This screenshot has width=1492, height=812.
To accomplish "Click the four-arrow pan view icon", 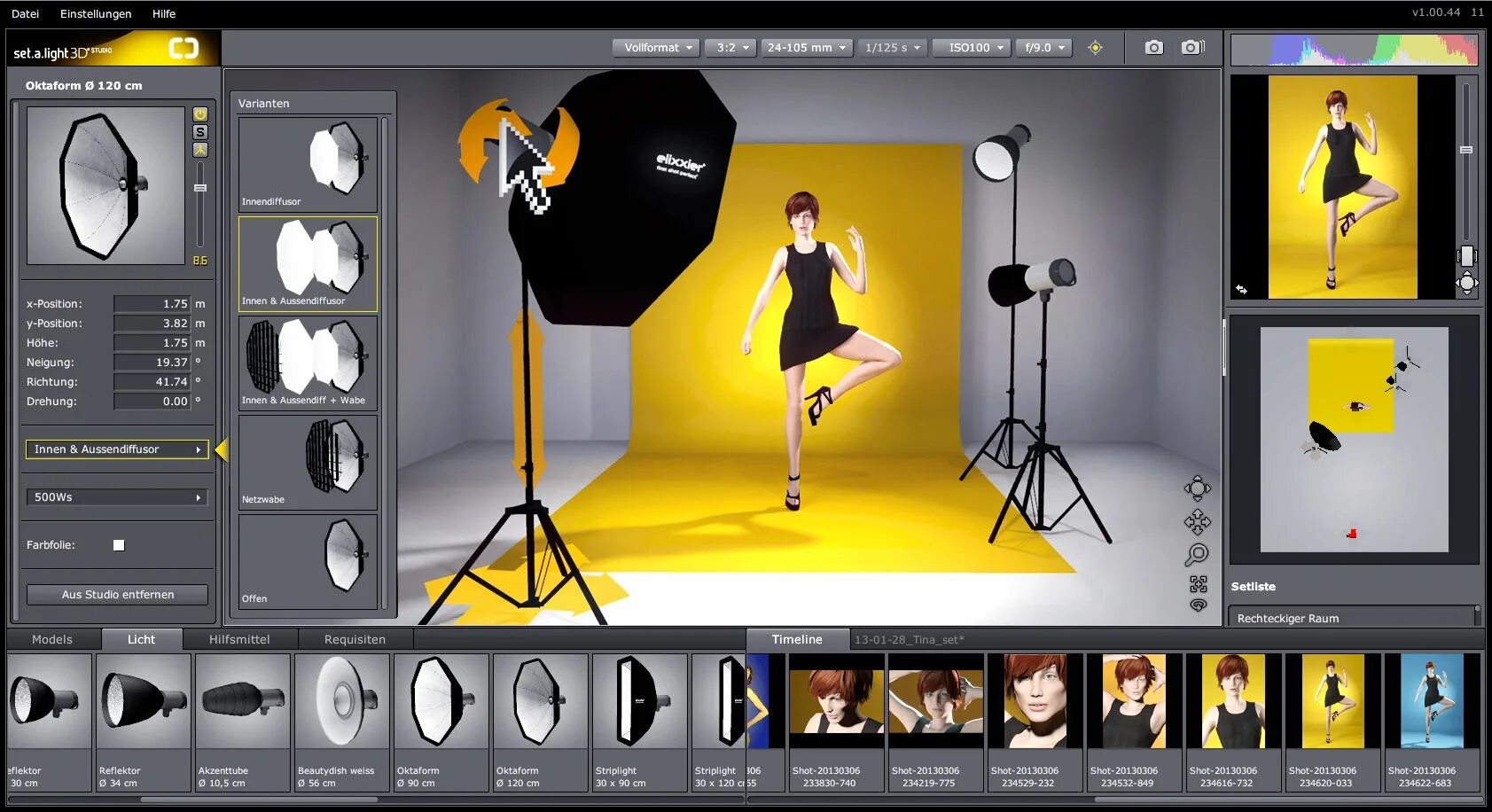I will click(1198, 522).
